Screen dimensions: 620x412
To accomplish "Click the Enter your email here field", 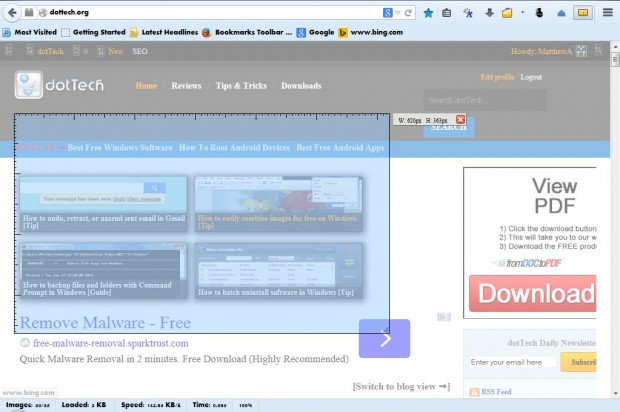I will point(512,362).
